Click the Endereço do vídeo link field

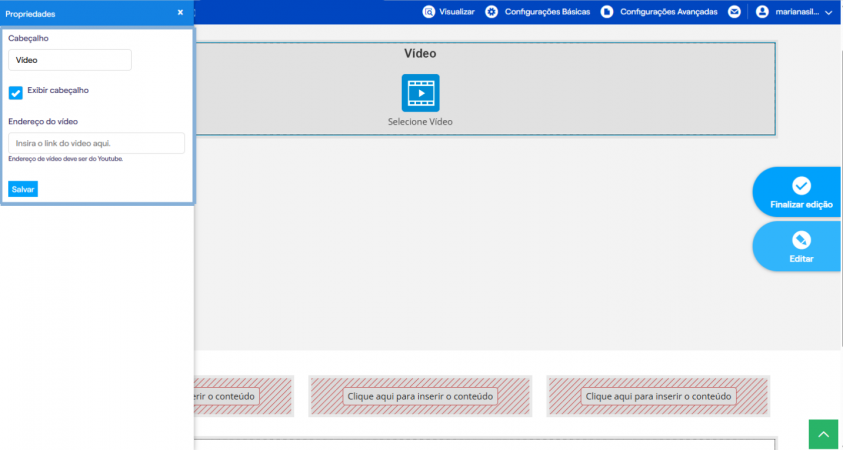(97, 144)
